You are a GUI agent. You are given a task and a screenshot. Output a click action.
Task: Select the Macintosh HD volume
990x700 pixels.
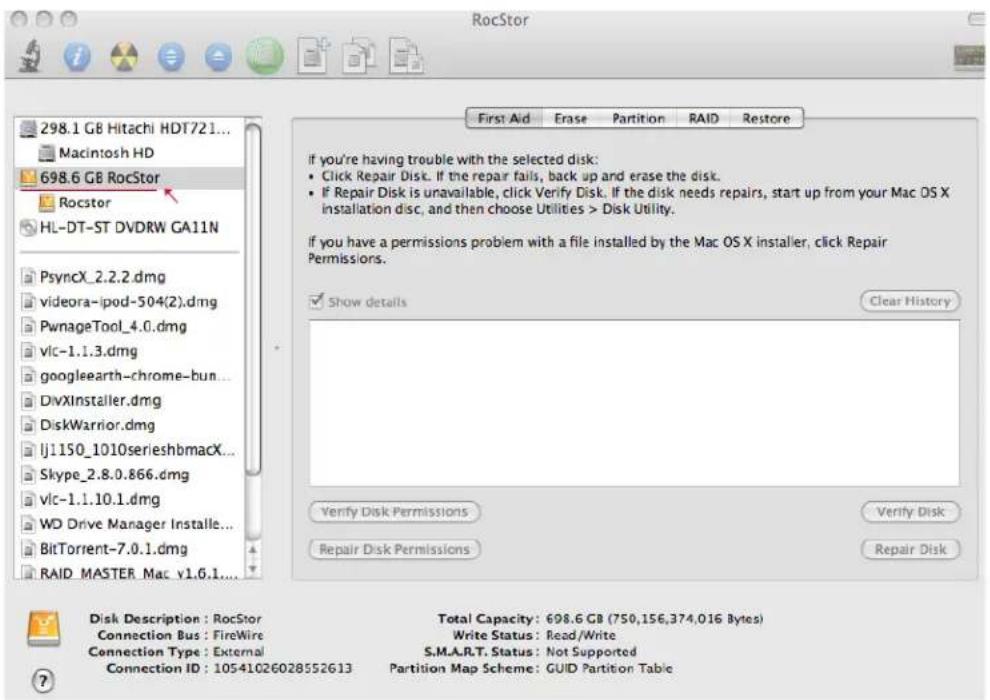129,153
